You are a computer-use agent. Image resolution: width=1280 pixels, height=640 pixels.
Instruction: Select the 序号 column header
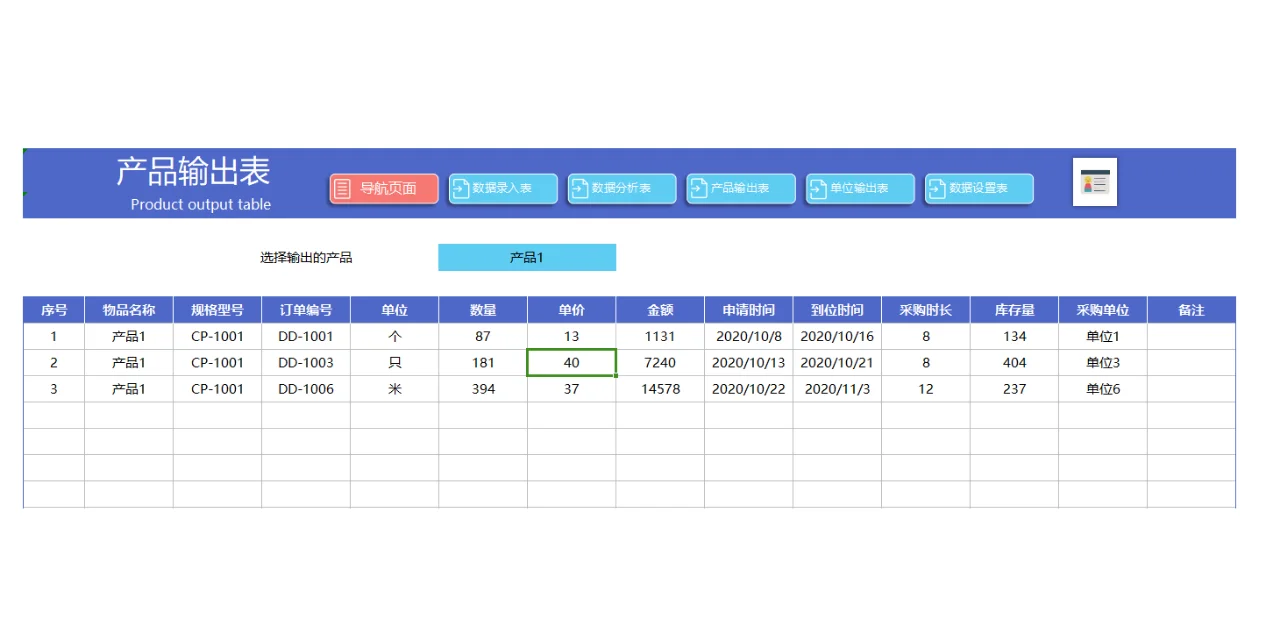click(54, 310)
